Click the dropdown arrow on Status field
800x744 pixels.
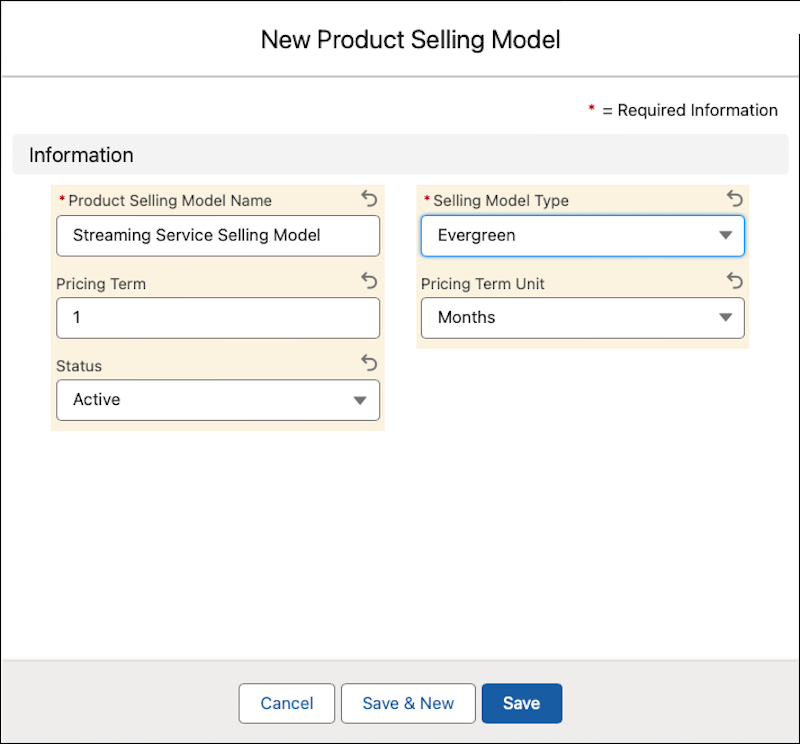360,400
